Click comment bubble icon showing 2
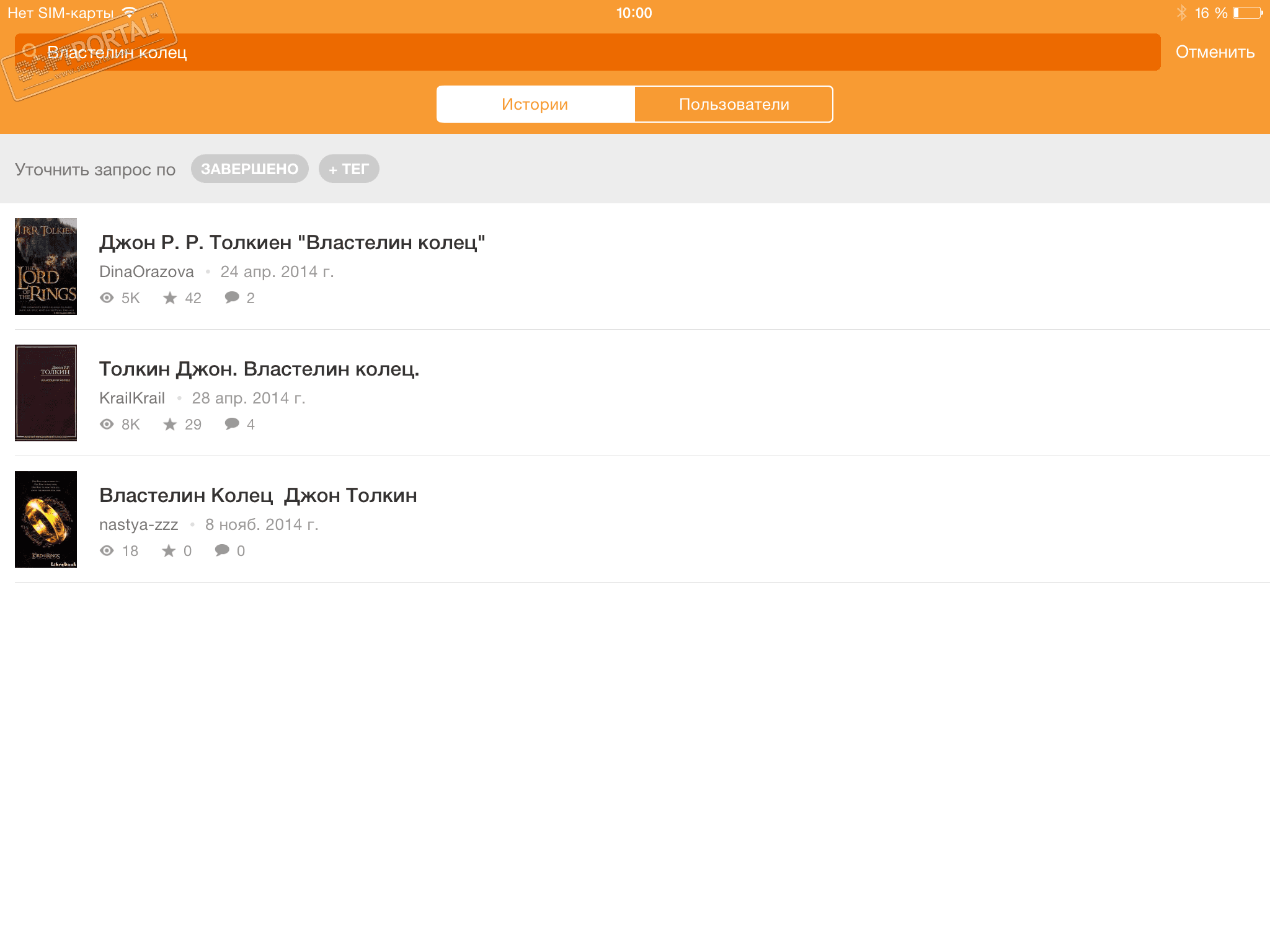 232,297
